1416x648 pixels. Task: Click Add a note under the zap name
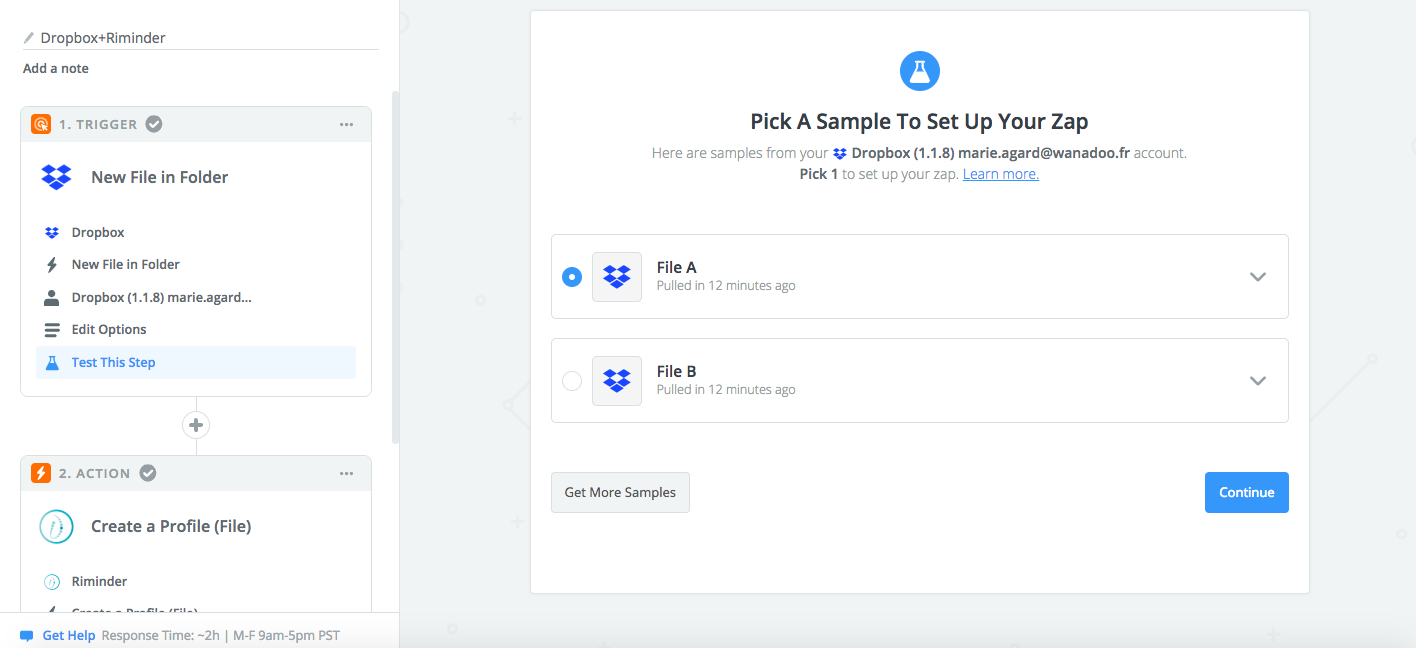click(56, 68)
